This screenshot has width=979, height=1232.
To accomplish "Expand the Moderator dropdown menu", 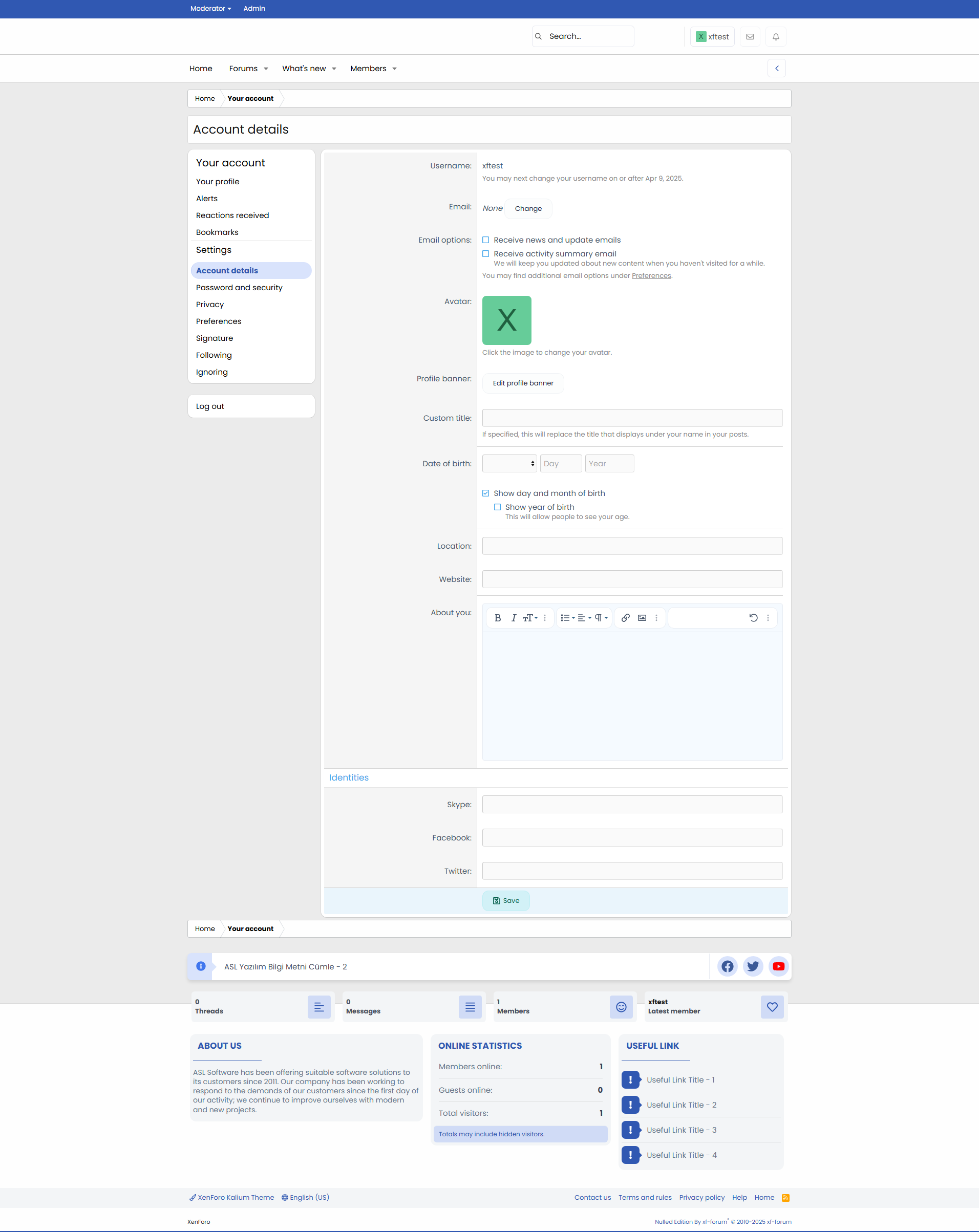I will pyautogui.click(x=210, y=9).
